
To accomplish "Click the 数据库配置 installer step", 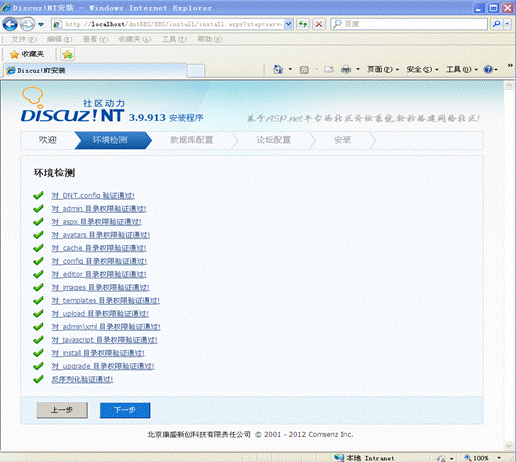I will click(192, 140).
